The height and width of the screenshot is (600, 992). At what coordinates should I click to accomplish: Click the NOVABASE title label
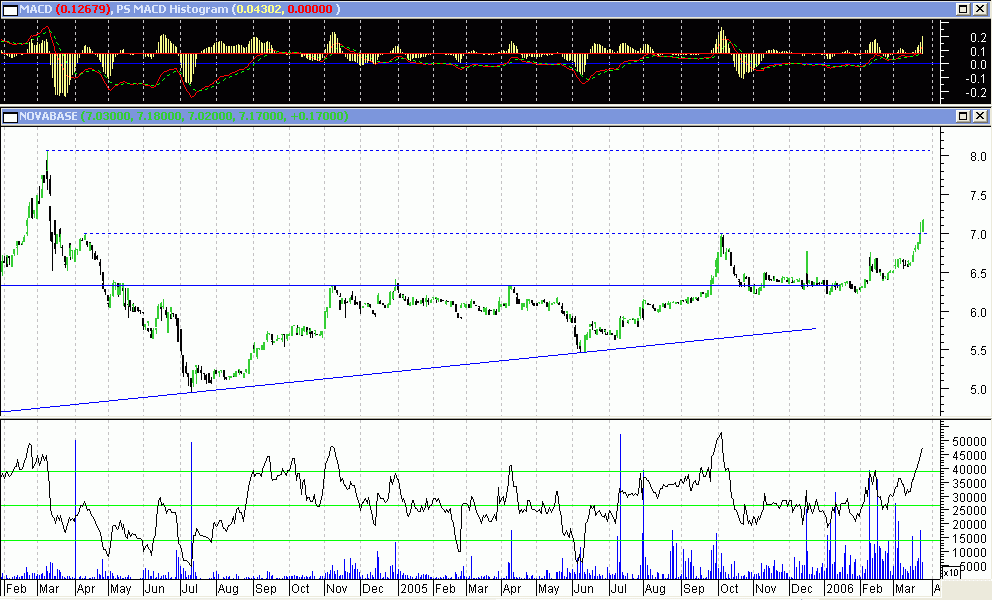point(49,117)
